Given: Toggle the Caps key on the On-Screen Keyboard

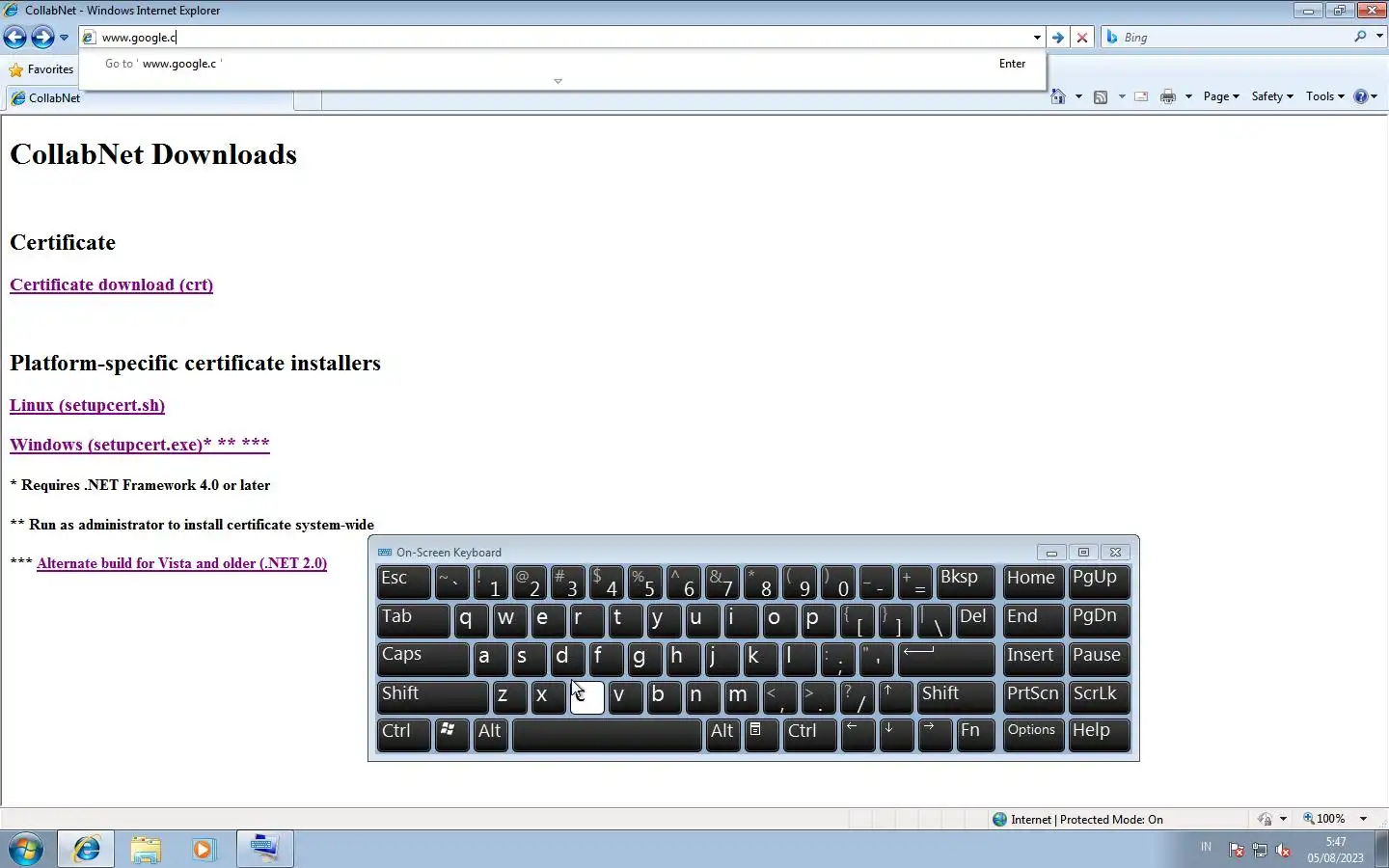Looking at the screenshot, I should pos(422,659).
